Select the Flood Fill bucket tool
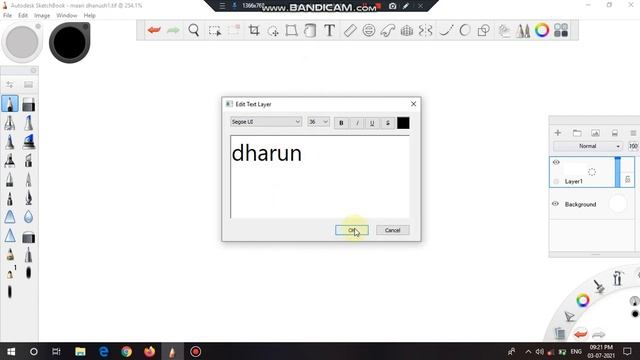The image size is (640, 360). [x=310, y=31]
